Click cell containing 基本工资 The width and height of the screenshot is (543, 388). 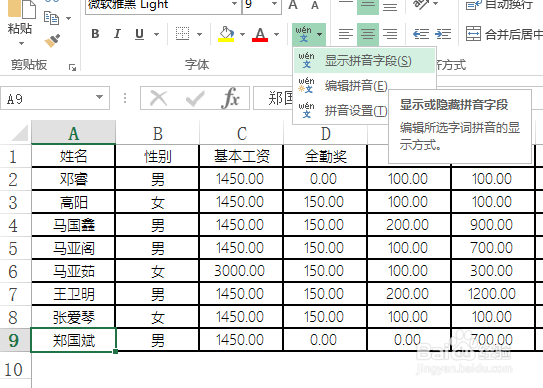(x=241, y=156)
